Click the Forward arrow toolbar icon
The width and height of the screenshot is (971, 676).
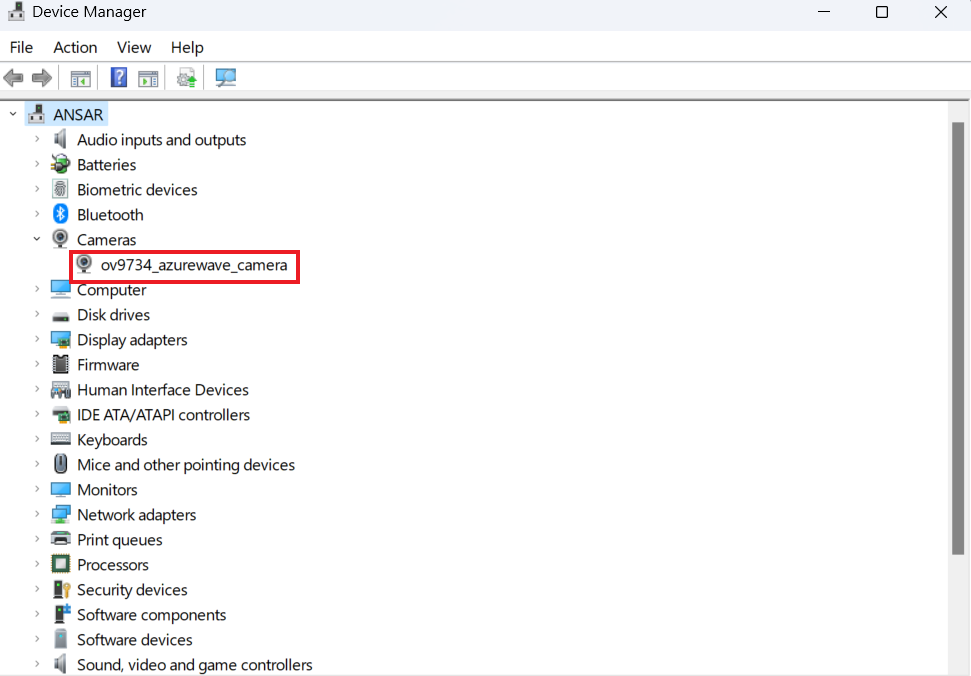point(41,78)
